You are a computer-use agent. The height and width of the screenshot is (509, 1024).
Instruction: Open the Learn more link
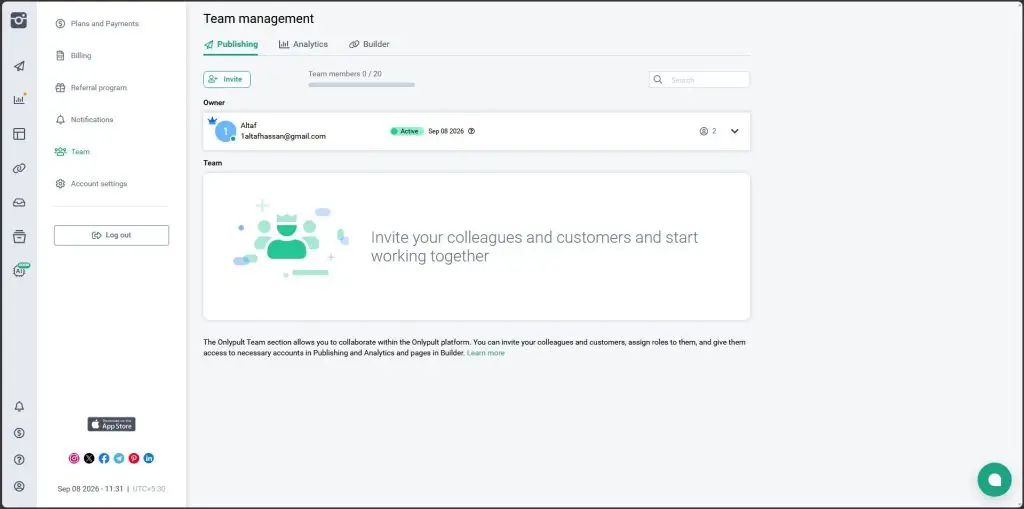click(x=485, y=353)
